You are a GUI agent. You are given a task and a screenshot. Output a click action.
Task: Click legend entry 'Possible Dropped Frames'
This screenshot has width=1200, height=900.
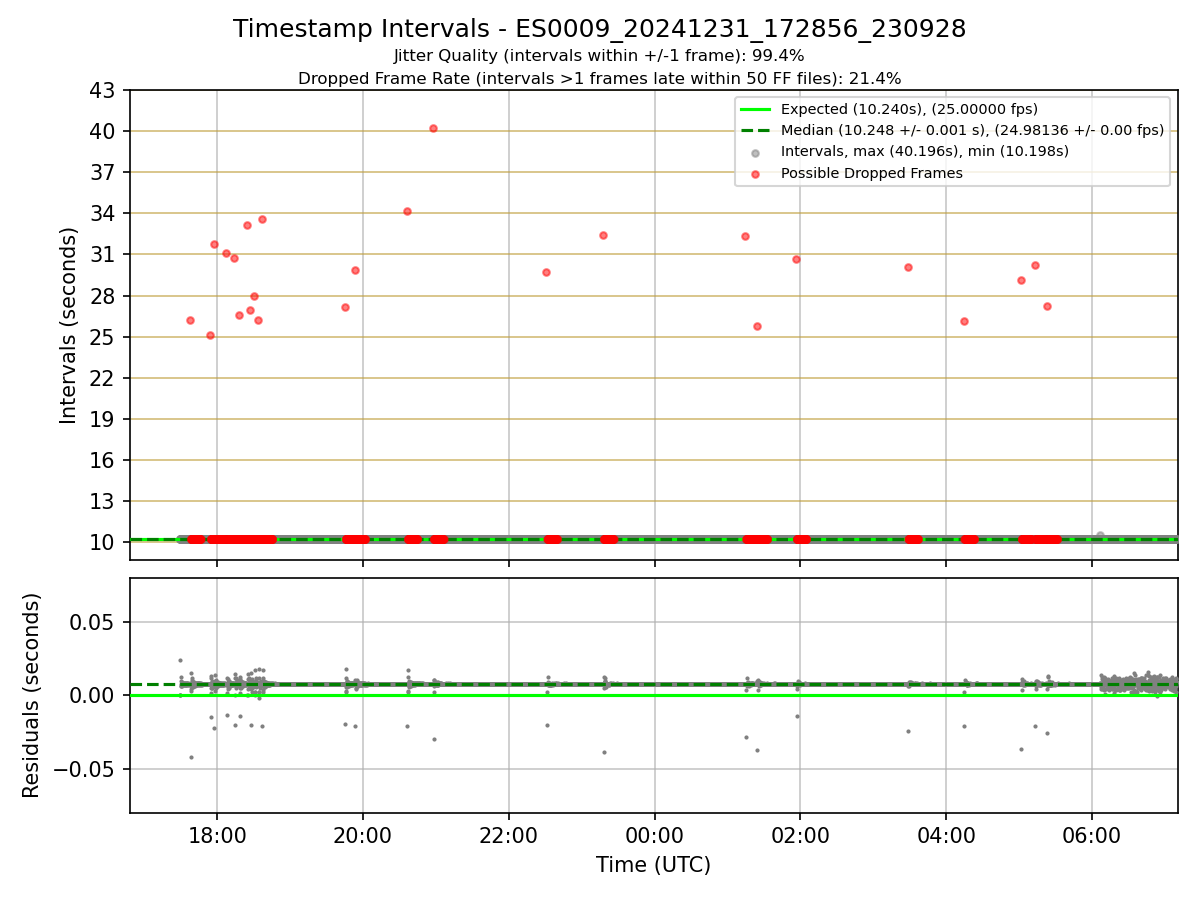pos(871,173)
